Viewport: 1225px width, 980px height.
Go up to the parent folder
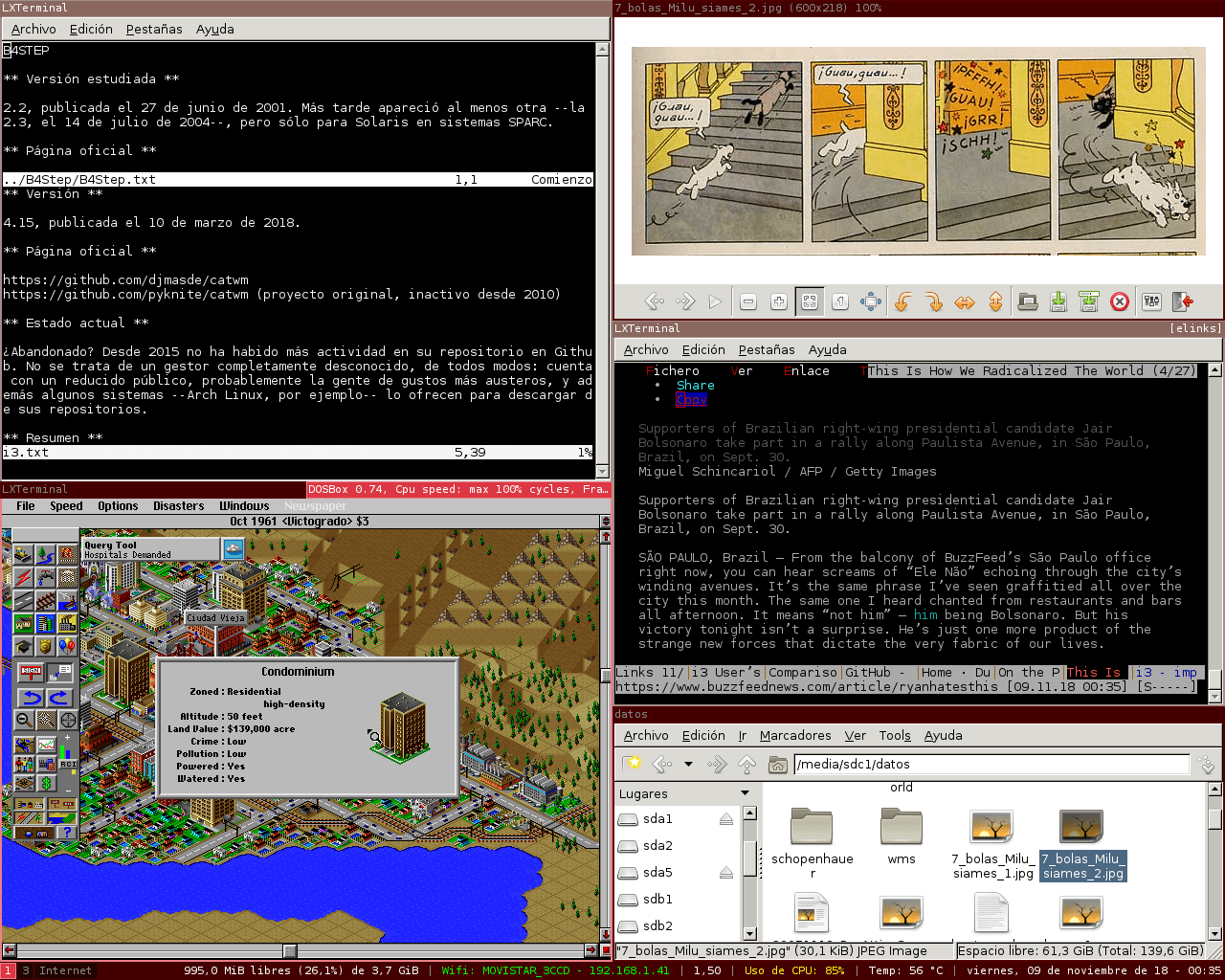(747, 764)
